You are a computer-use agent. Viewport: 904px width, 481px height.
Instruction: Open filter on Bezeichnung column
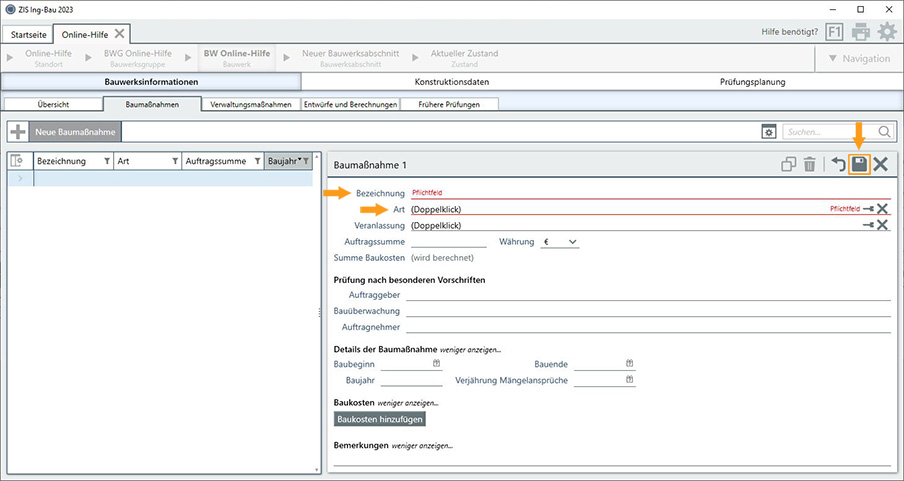coord(107,161)
